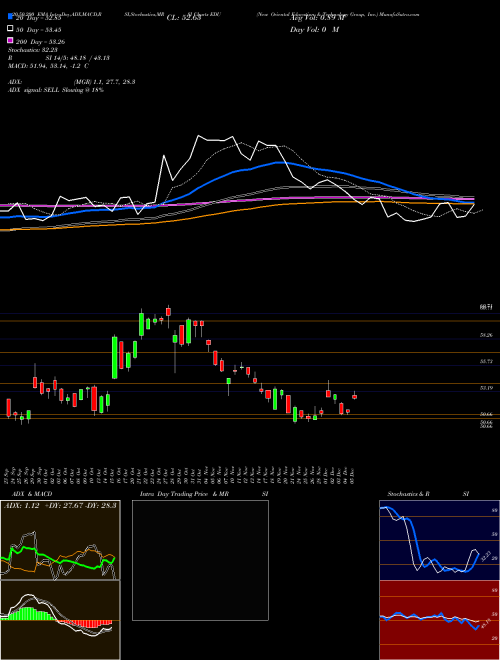Open the MACD histogram mini chart
The image size is (500, 660).
(60, 620)
